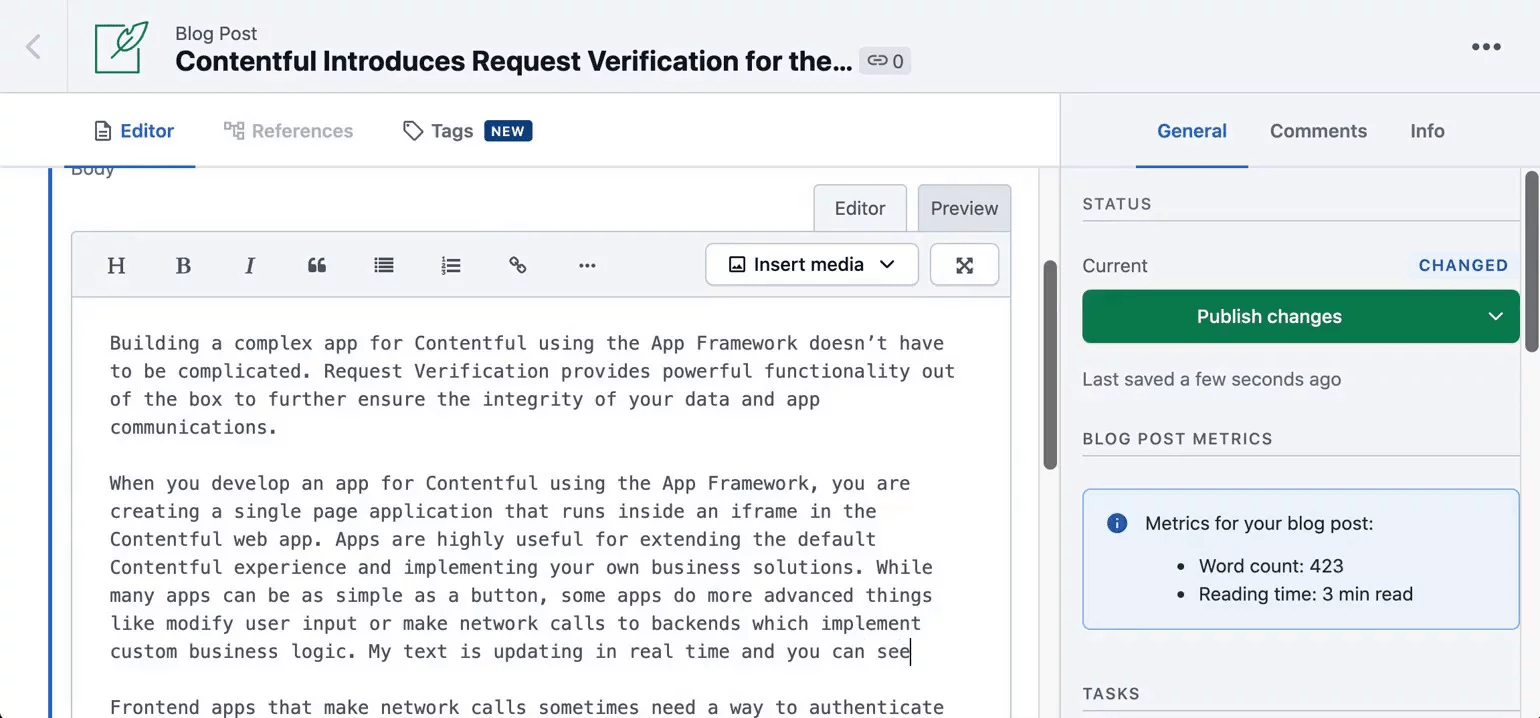The width and height of the screenshot is (1540, 718).
Task: Click into the markdown body text area
Action: (541, 507)
